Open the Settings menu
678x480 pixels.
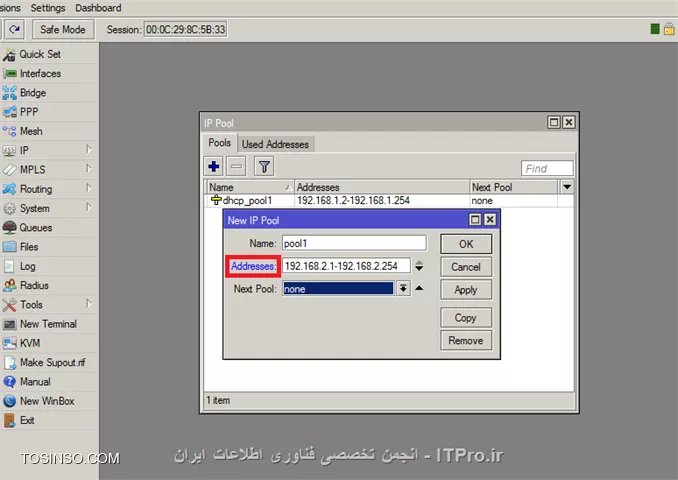click(48, 8)
